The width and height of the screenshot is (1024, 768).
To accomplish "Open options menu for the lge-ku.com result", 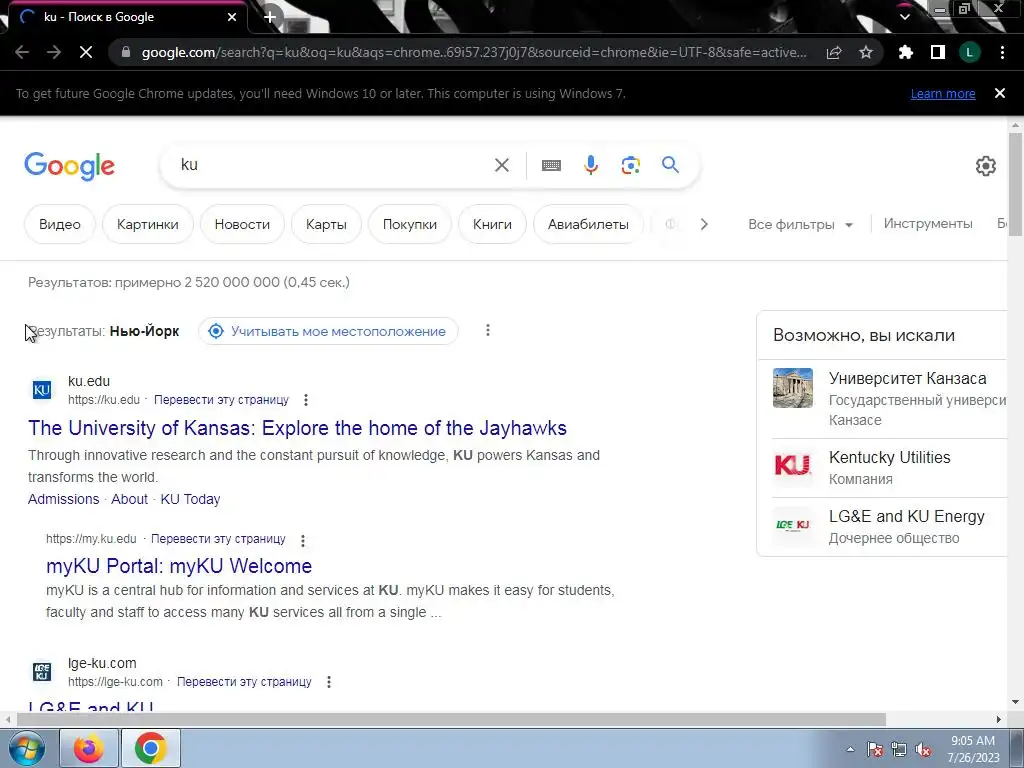I will pyautogui.click(x=328, y=682).
